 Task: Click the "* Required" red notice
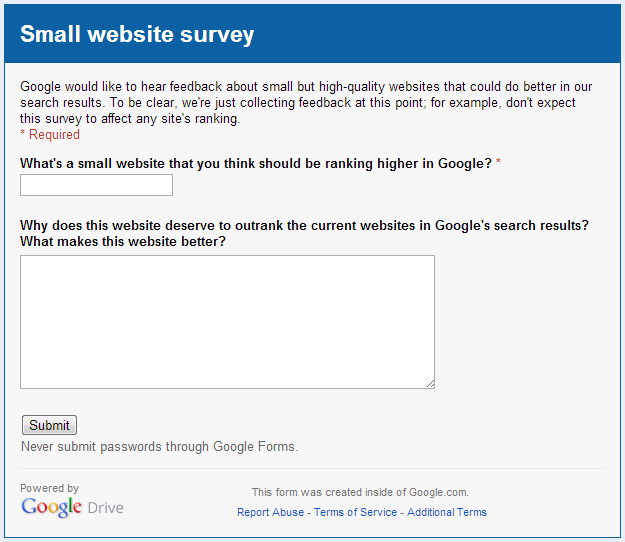coord(50,134)
